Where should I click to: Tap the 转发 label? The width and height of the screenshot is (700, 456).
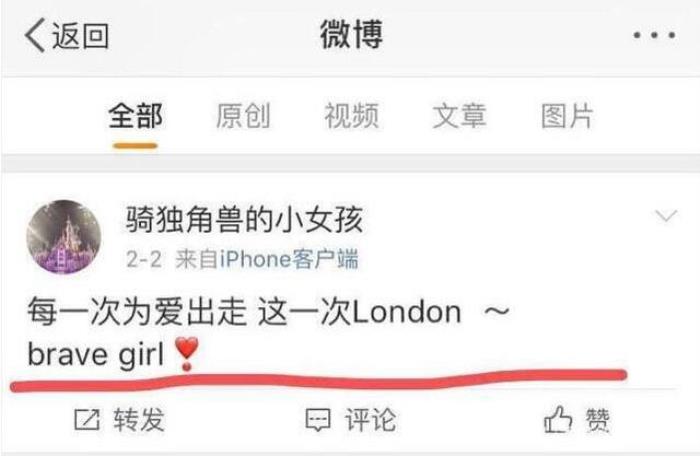[139, 419]
